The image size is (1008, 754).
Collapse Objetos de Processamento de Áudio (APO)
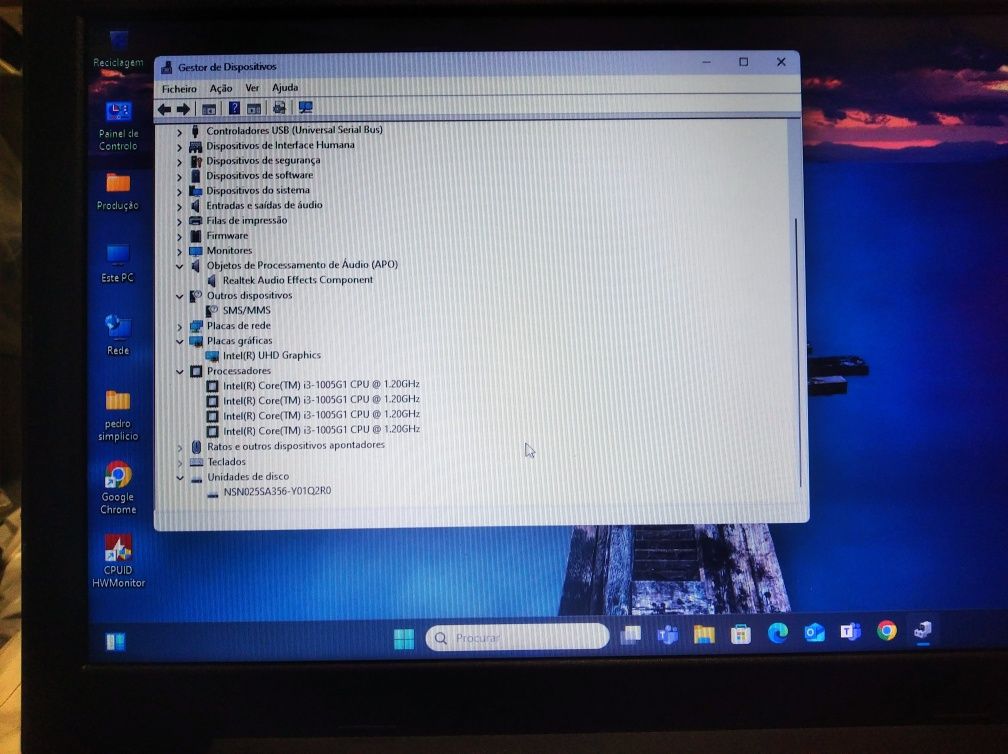[x=179, y=266]
